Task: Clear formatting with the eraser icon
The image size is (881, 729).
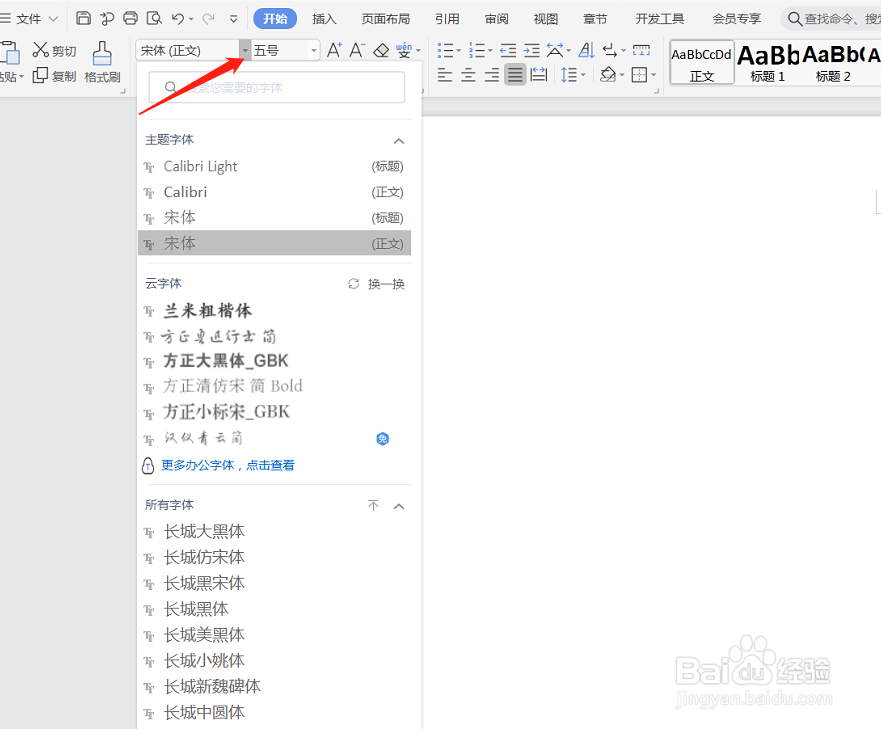Action: [x=383, y=49]
